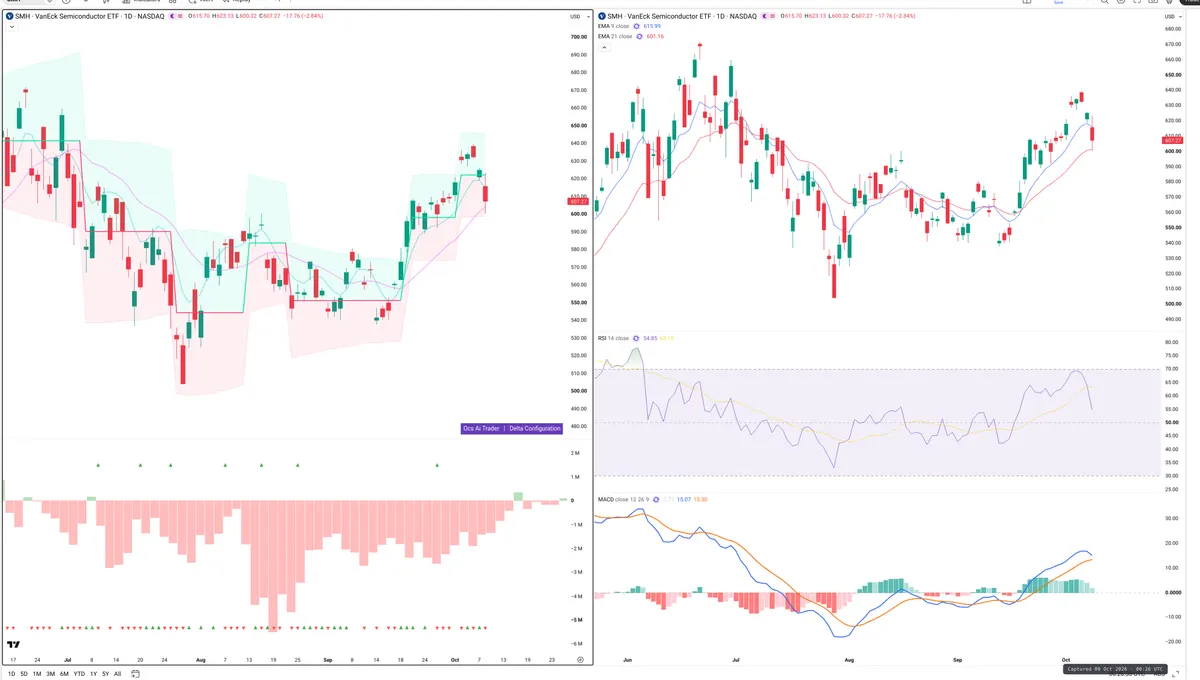Click the -6 M label on volume axis

tap(577, 644)
